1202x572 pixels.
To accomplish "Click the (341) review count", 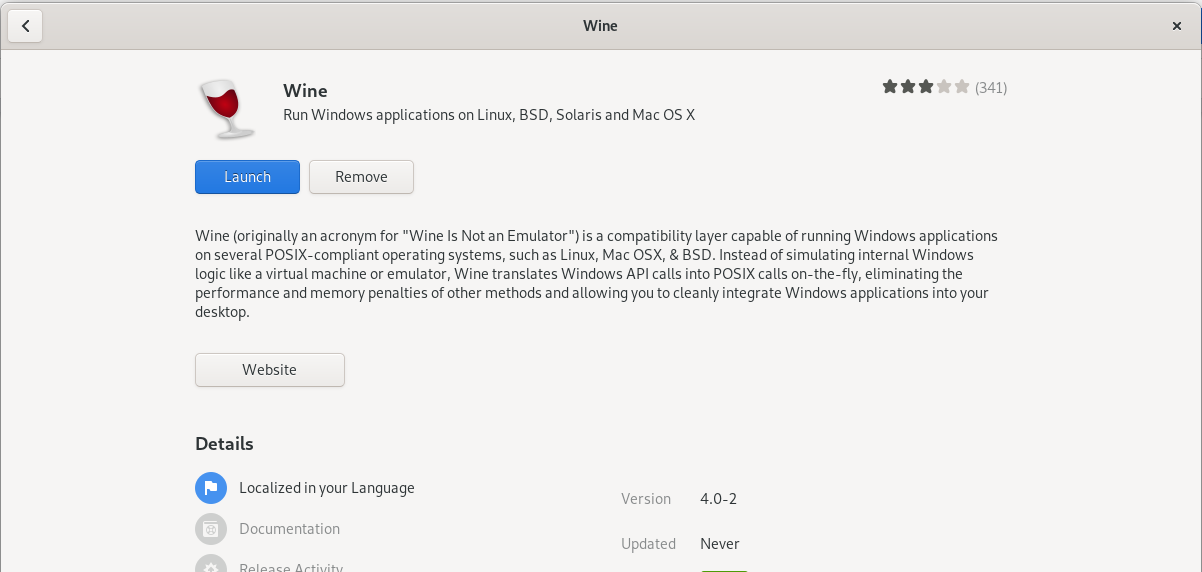I will click(x=991, y=87).
